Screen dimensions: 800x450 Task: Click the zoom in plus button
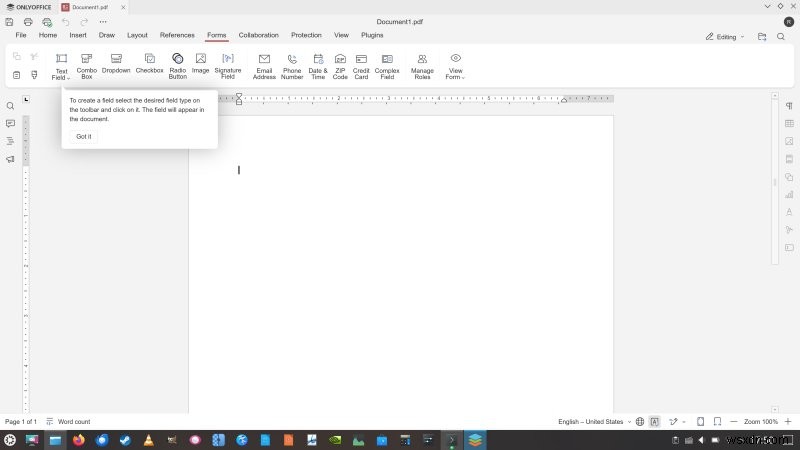pos(788,421)
